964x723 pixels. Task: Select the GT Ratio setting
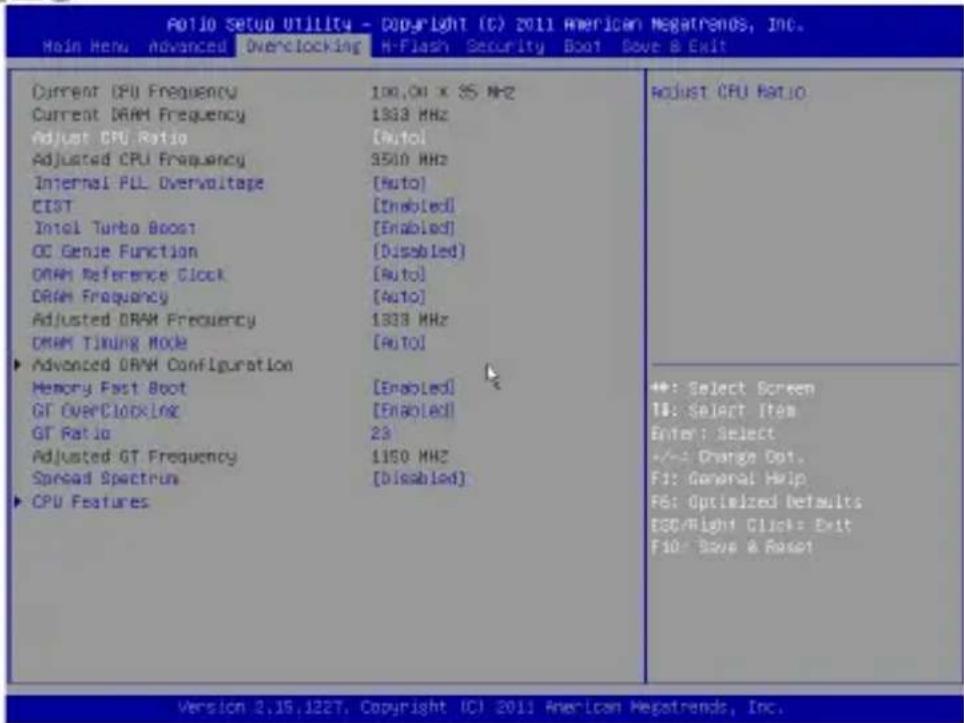pyautogui.click(x=71, y=433)
